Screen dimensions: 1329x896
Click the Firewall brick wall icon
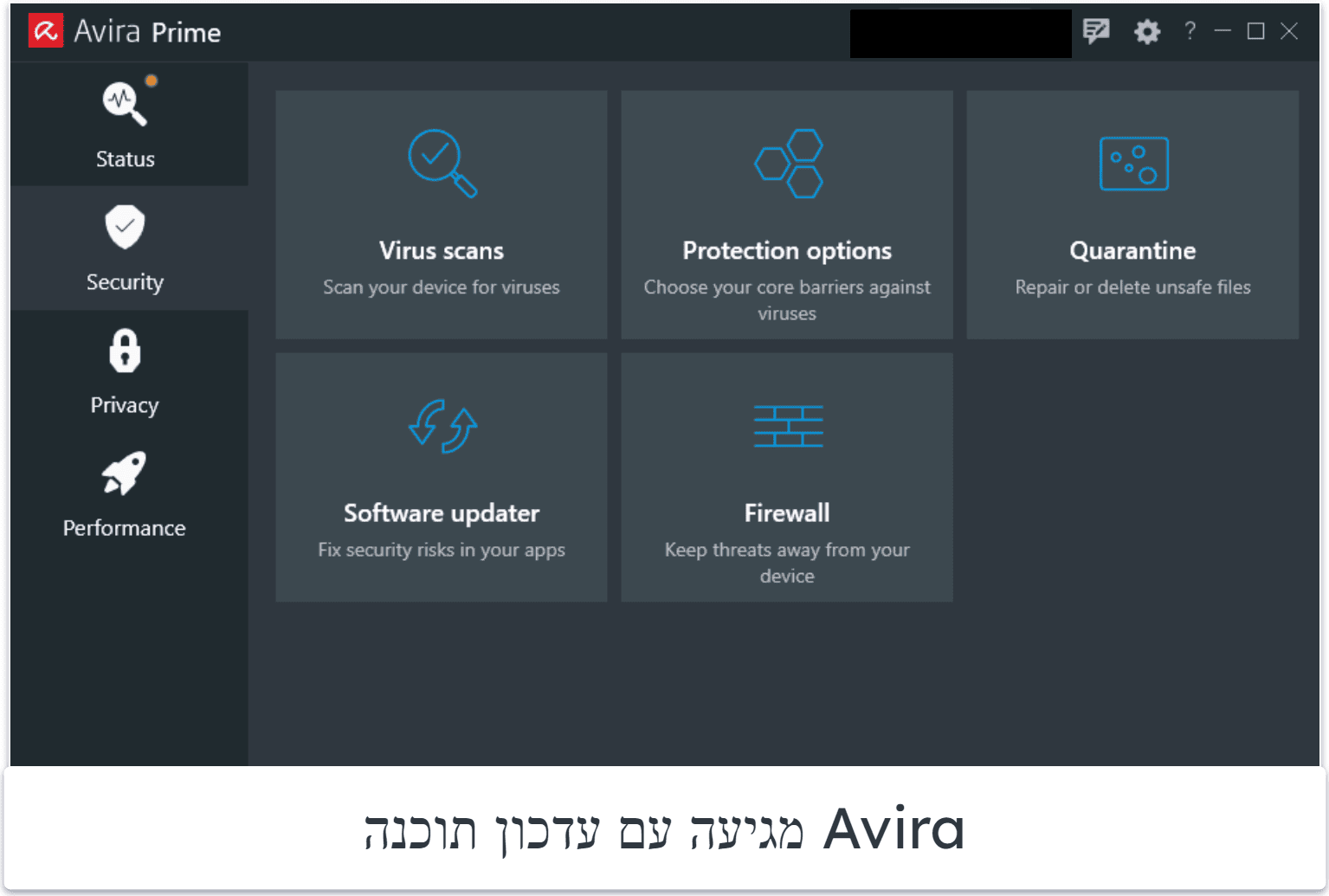(788, 426)
